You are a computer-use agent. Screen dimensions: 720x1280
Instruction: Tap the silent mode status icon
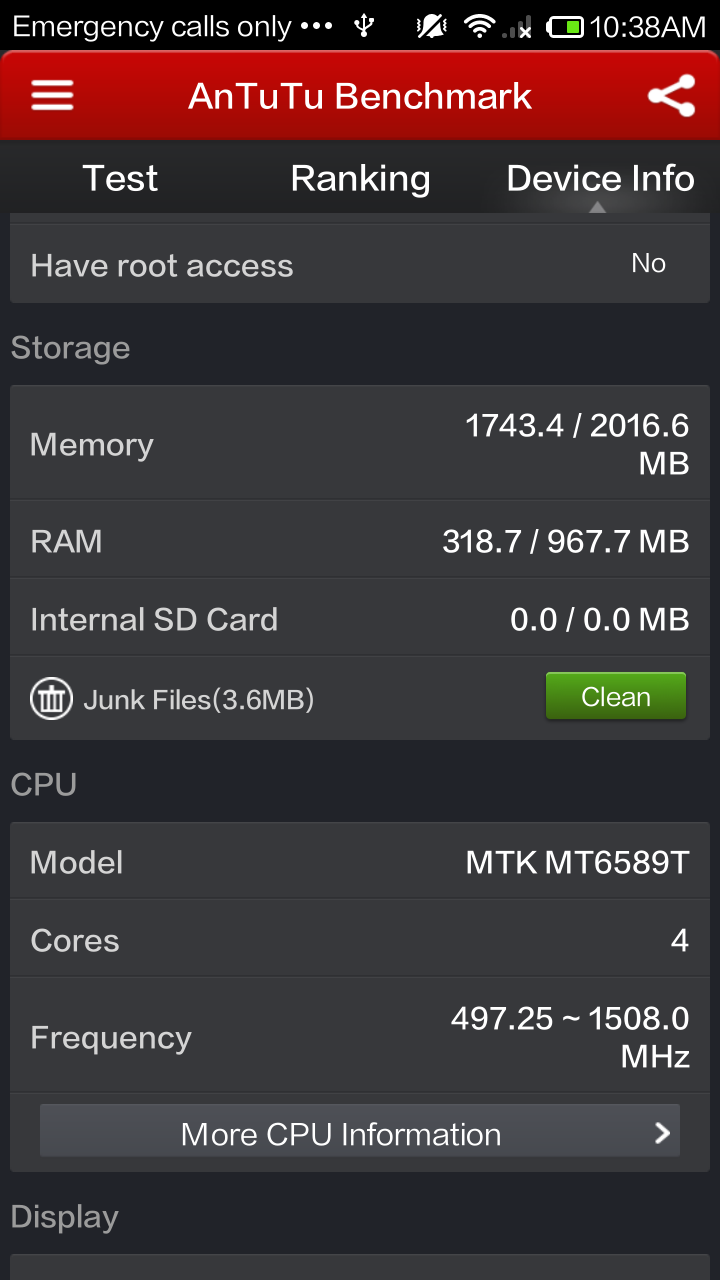pos(431,27)
